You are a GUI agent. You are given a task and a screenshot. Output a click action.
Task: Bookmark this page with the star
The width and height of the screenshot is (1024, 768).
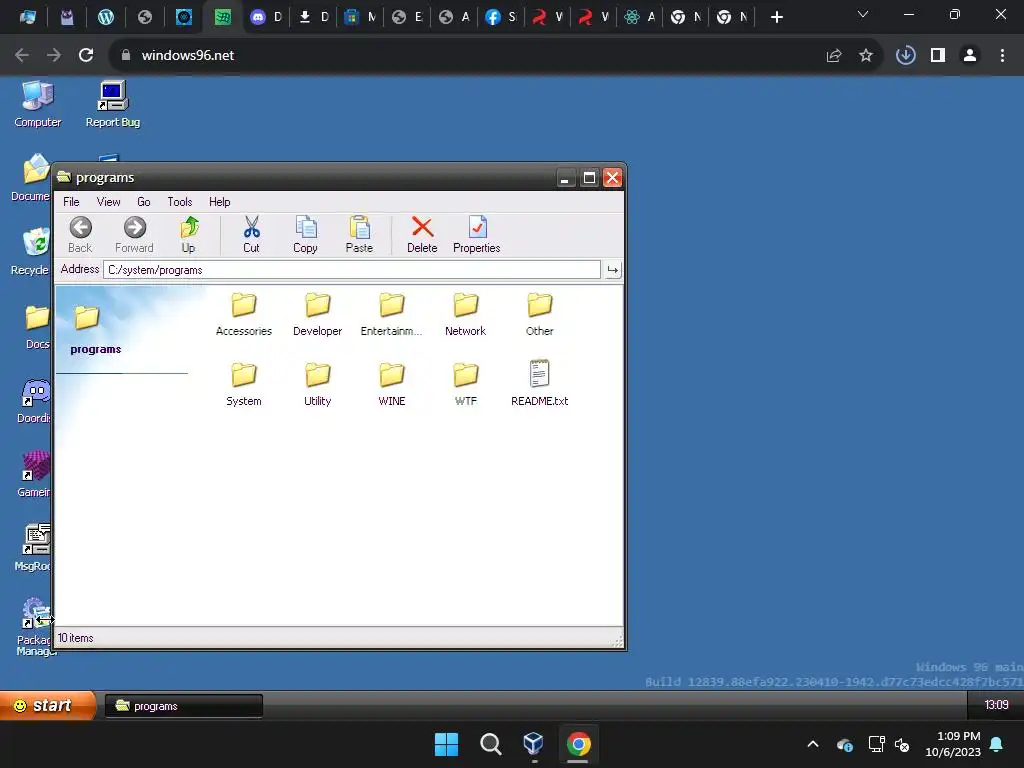click(866, 56)
